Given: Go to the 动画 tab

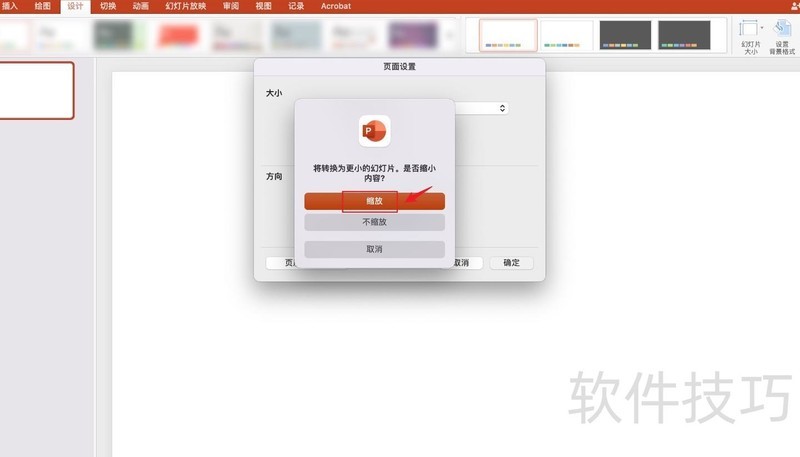Looking at the screenshot, I should point(141,6).
